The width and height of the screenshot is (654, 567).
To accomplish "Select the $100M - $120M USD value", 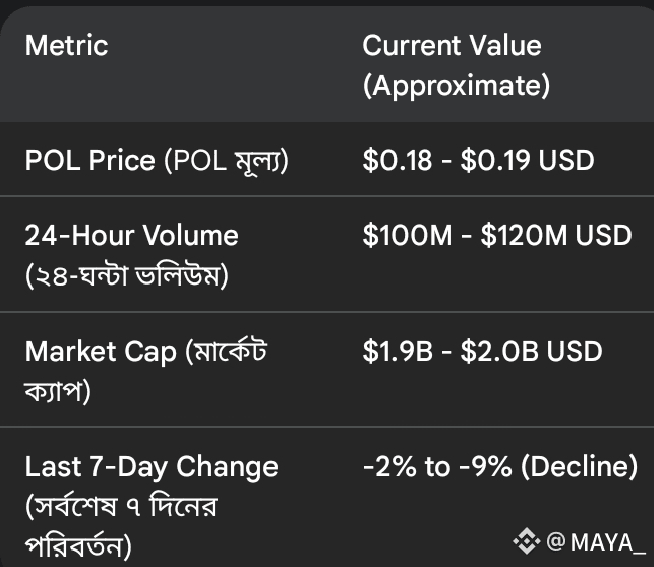I will pyautogui.click(x=497, y=236).
